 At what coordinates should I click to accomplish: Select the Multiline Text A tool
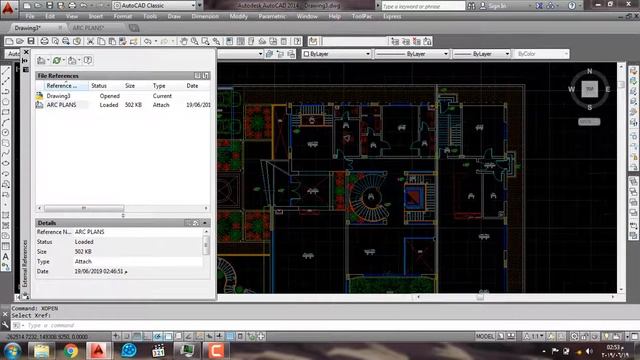click(6, 257)
